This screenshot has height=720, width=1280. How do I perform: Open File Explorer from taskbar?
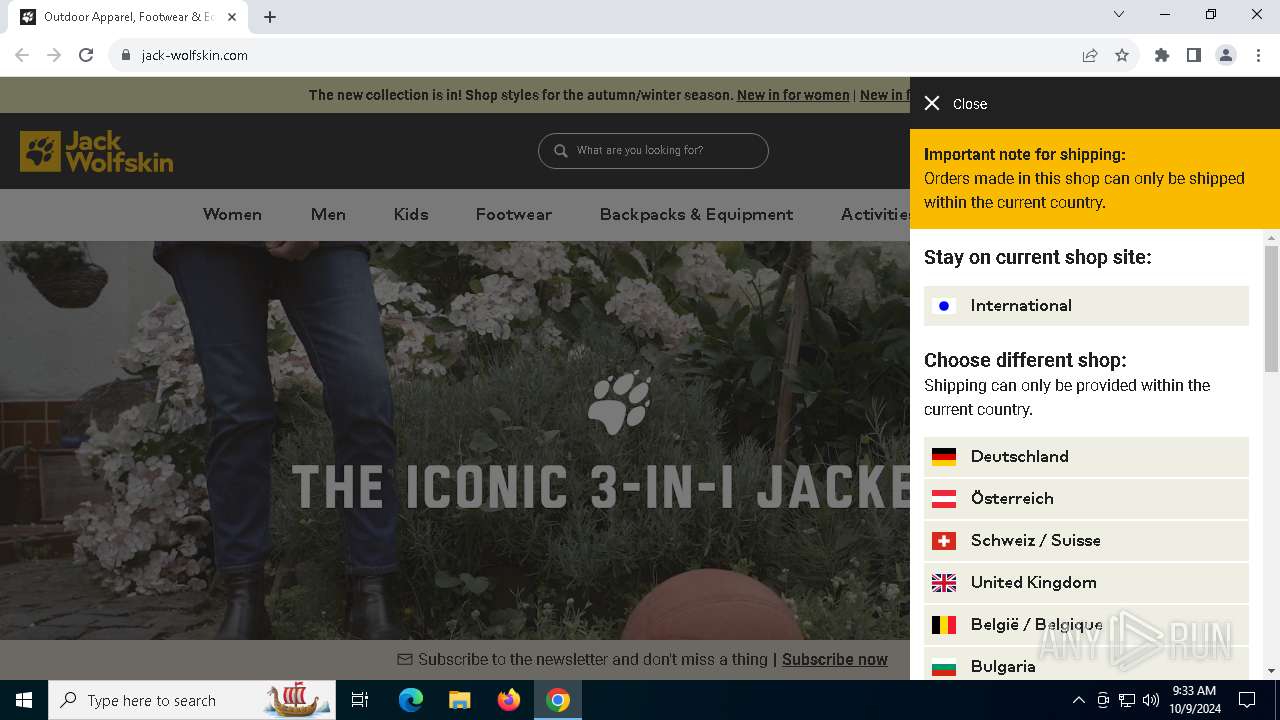[459, 700]
